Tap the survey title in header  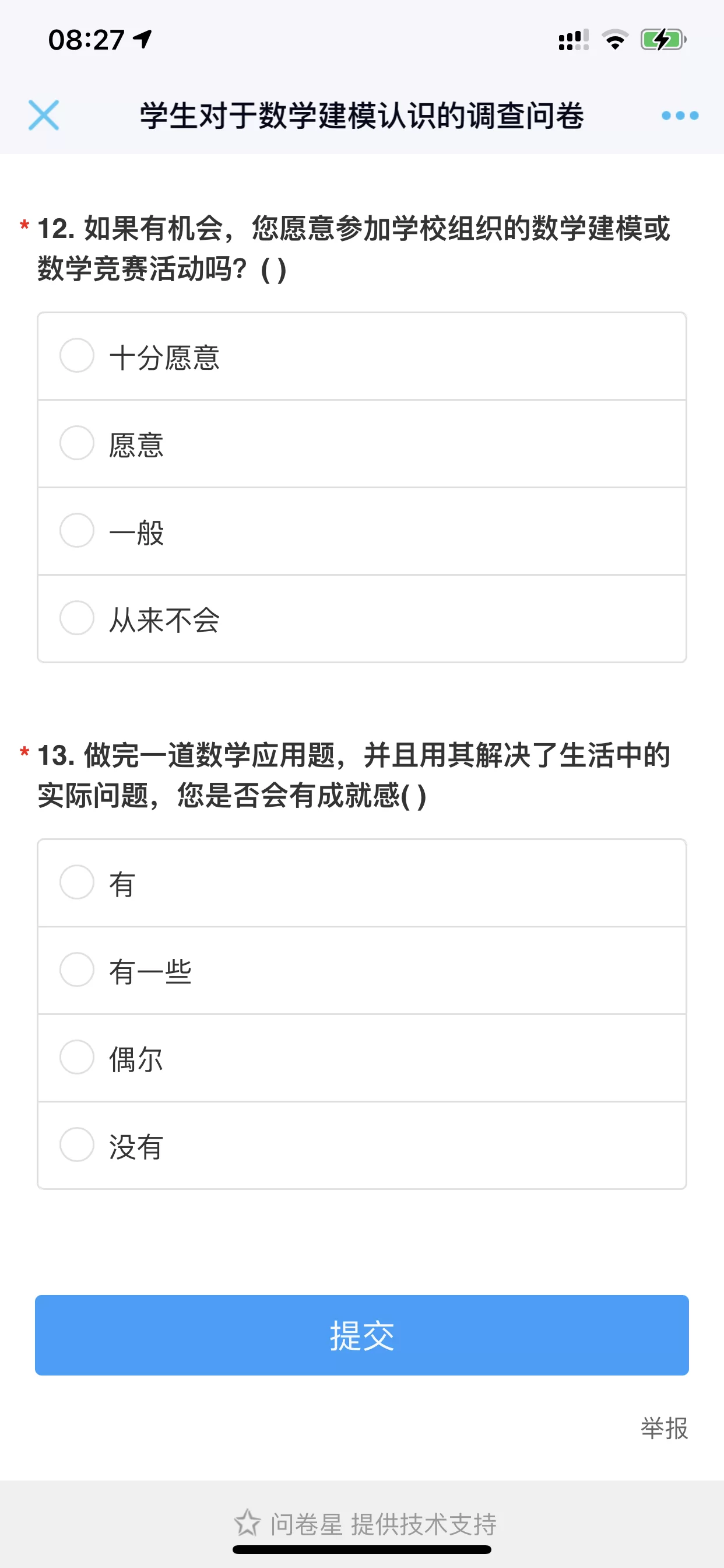click(362, 115)
